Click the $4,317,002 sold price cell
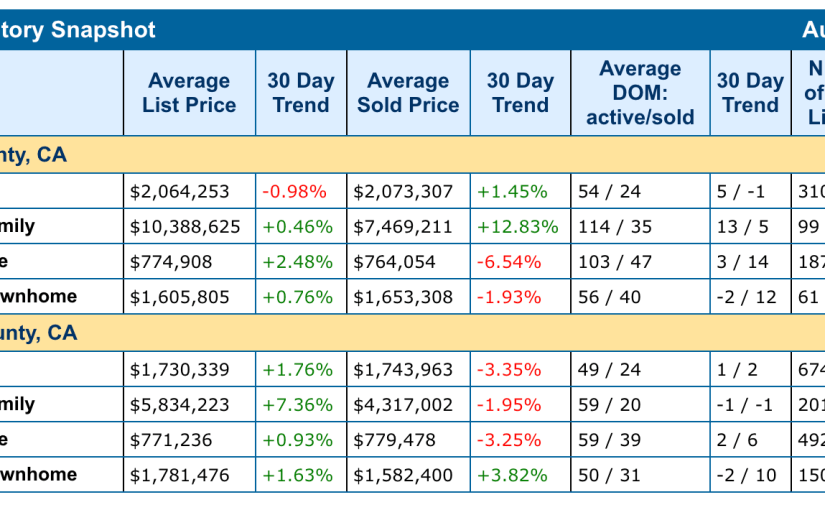The width and height of the screenshot is (825, 510). tap(403, 404)
